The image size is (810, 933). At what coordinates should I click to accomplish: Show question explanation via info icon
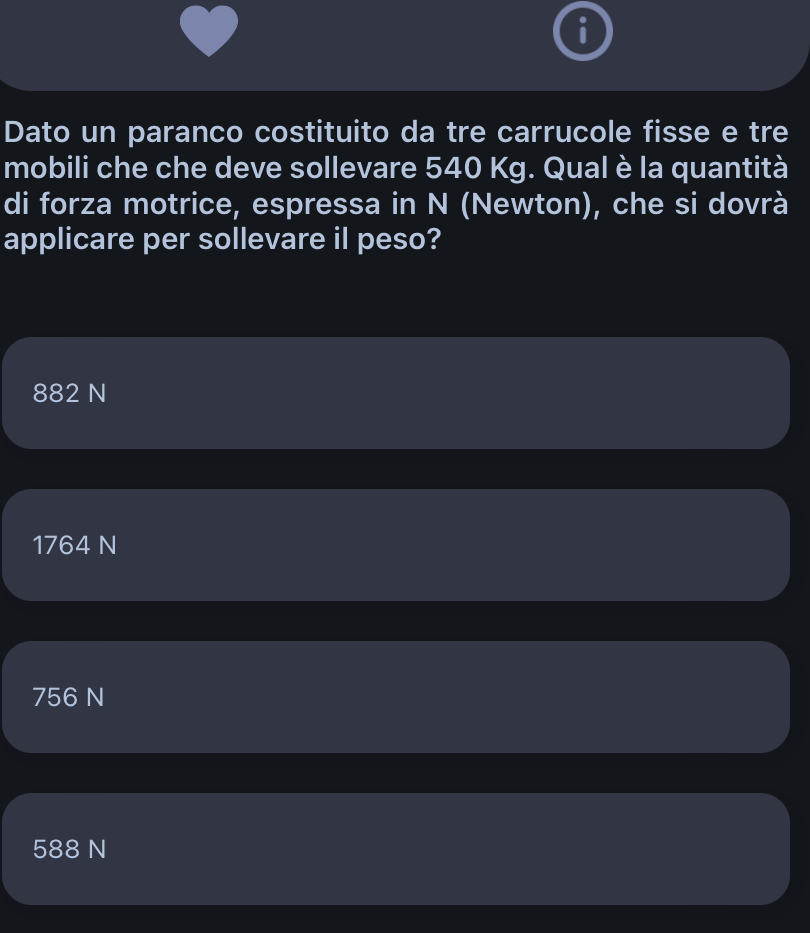583,34
